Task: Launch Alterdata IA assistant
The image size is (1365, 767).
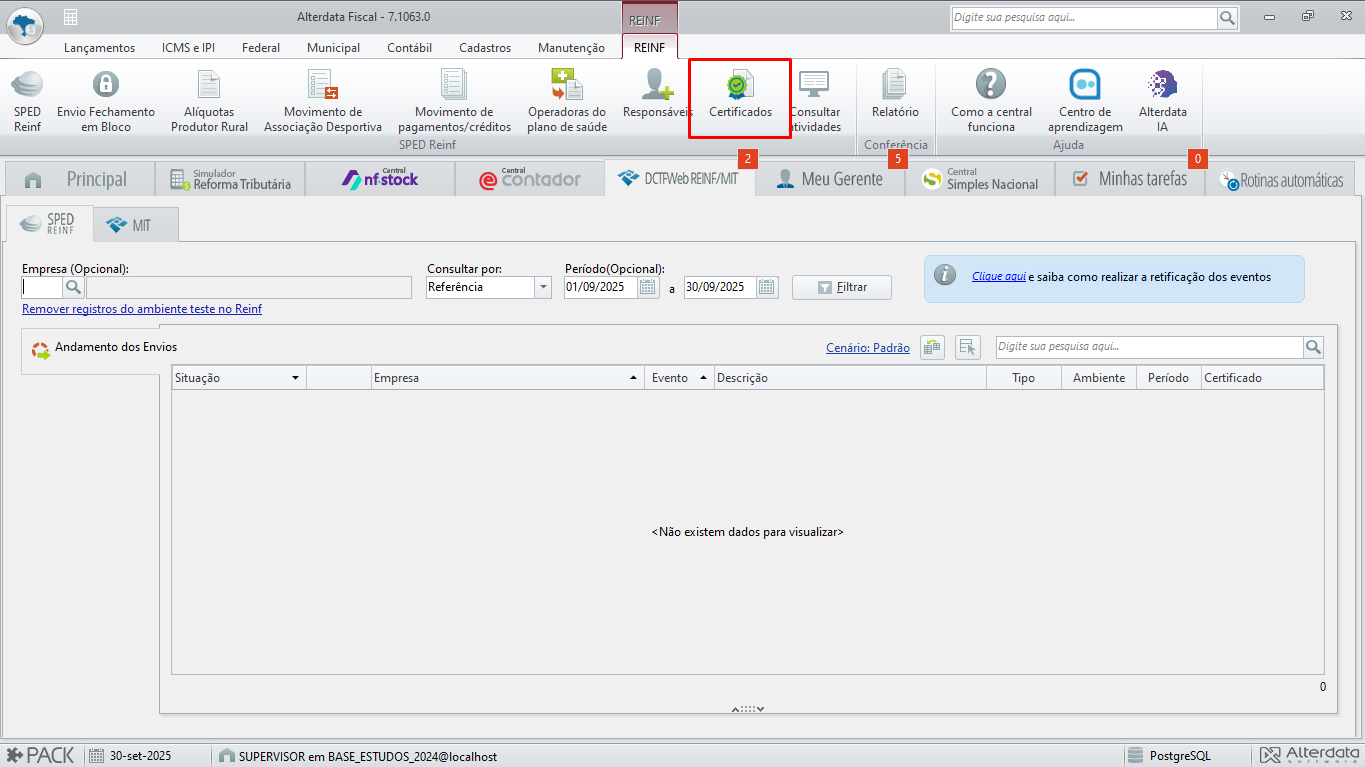Action: pyautogui.click(x=1162, y=100)
